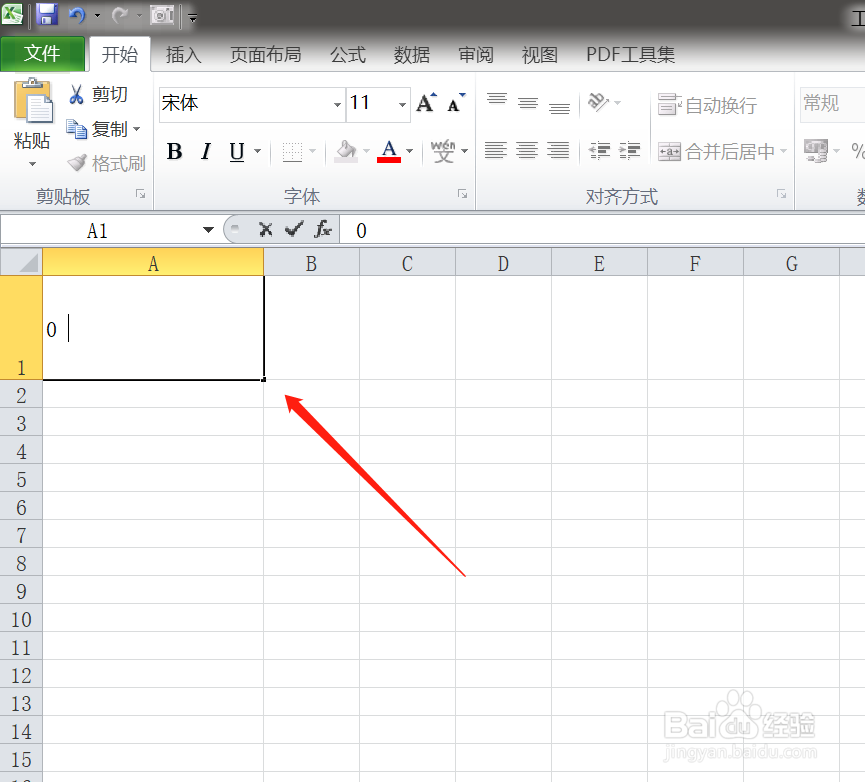
Task: Click the fill color paint bucket icon
Action: [346, 151]
